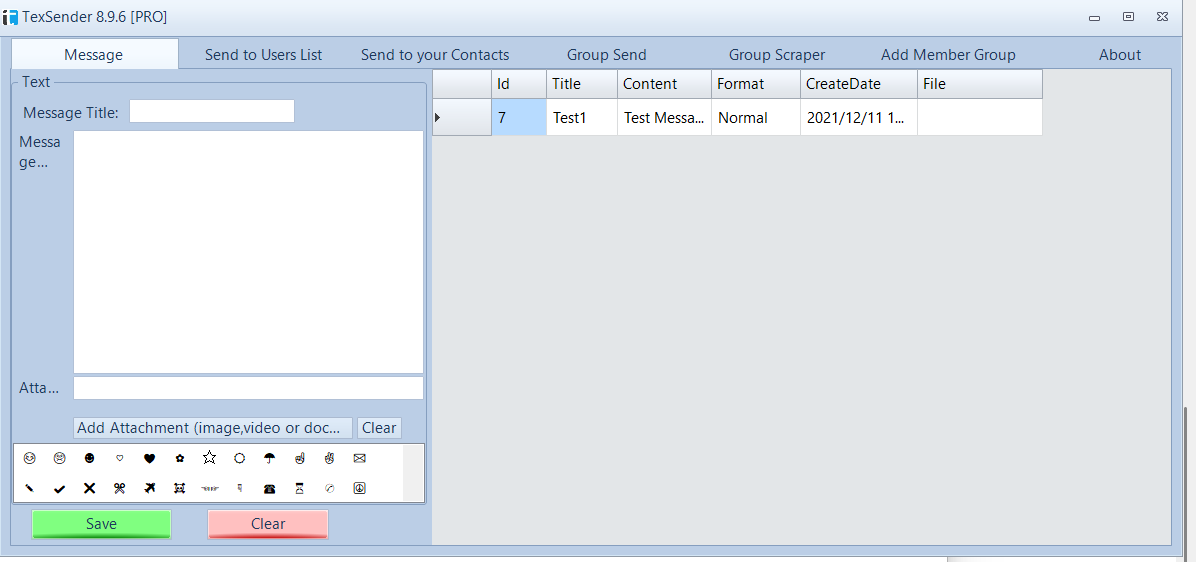
Task: Insert the hourglass emoji
Action: [x=299, y=489]
